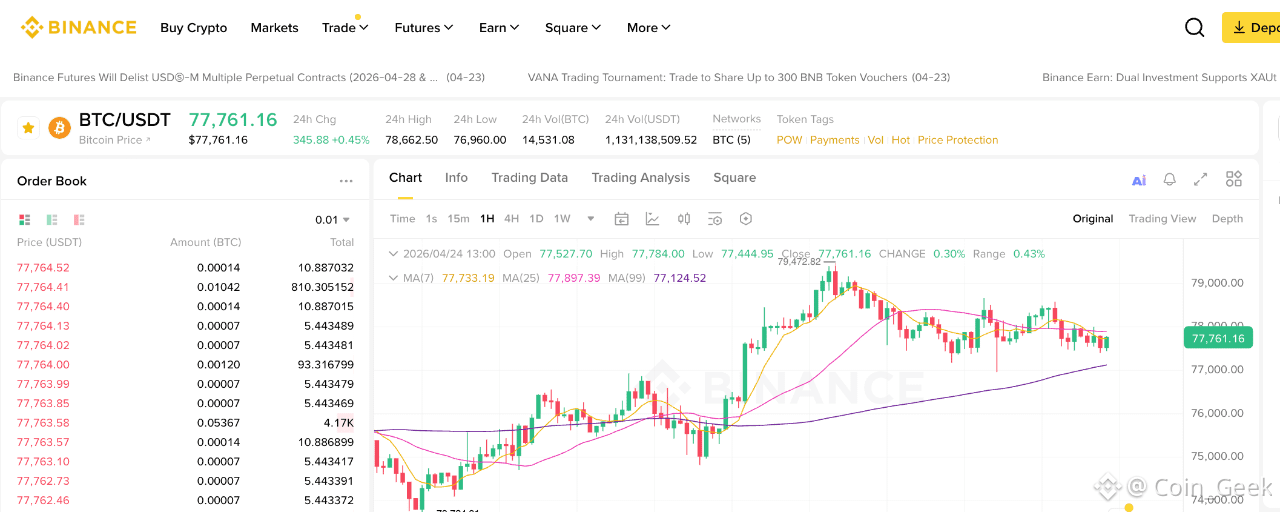This screenshot has width=1280, height=512.
Task: Open the USD©-M delisting announcement
Action: pyautogui.click(x=249, y=77)
